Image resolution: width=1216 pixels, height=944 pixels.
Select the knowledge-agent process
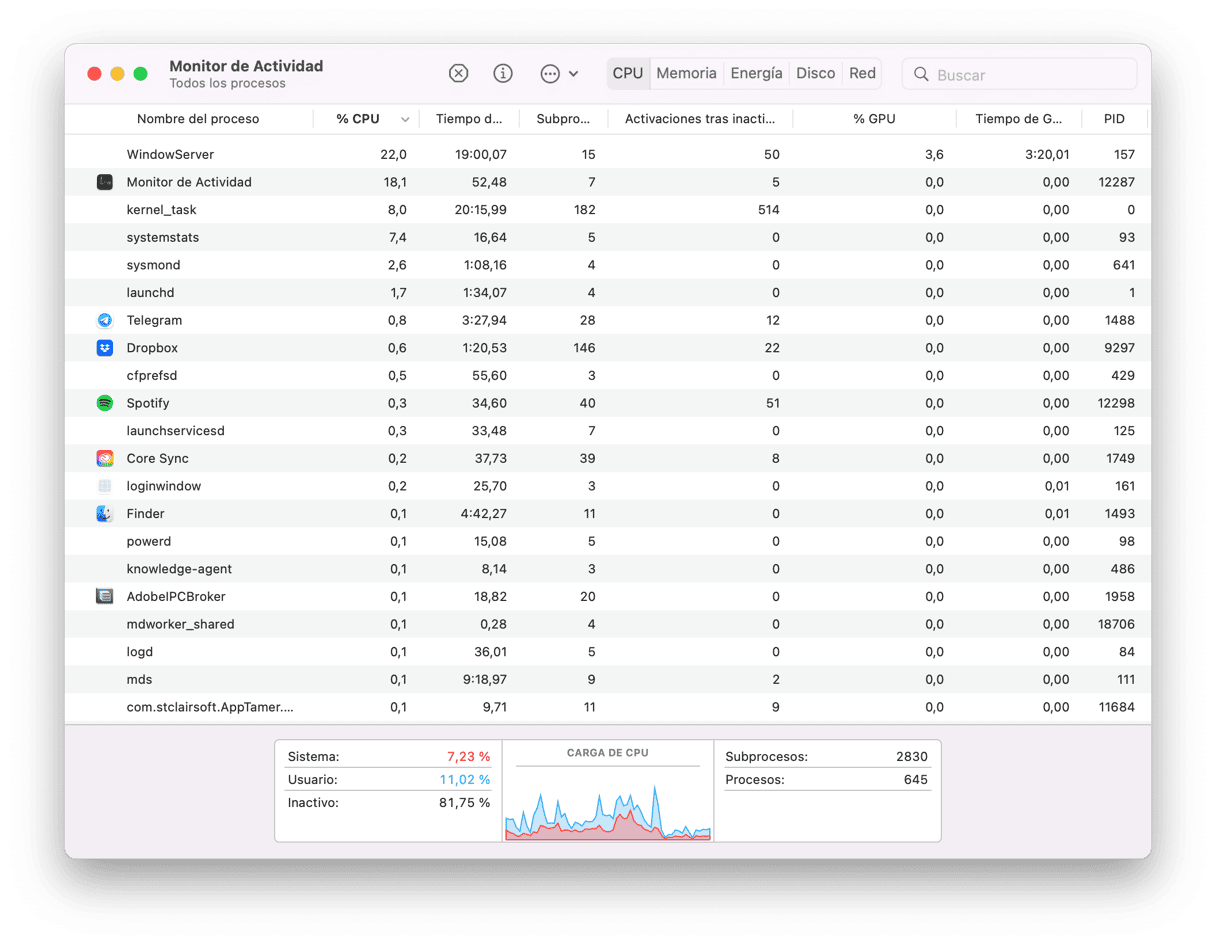179,569
